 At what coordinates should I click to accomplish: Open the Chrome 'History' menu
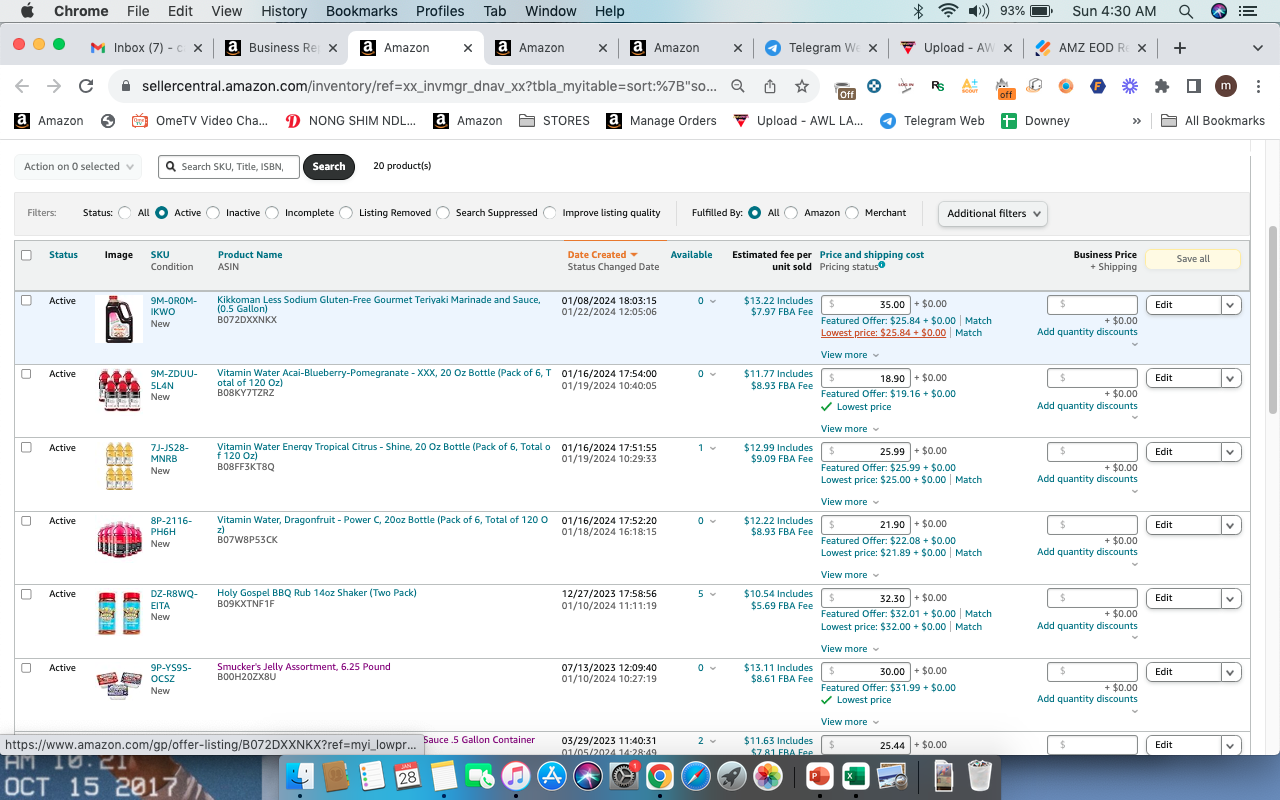click(x=284, y=11)
